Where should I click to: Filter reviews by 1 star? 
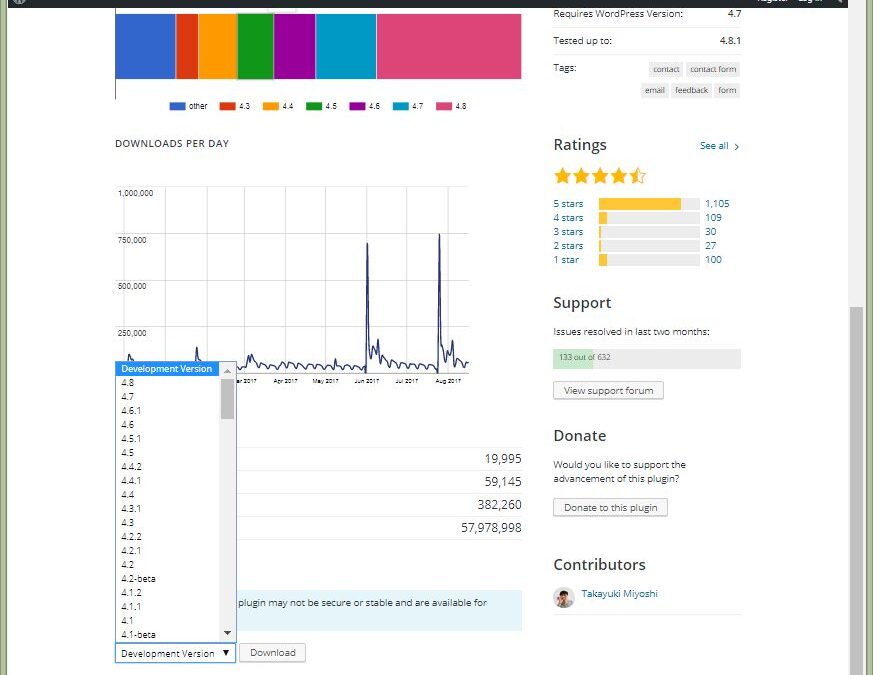click(566, 260)
